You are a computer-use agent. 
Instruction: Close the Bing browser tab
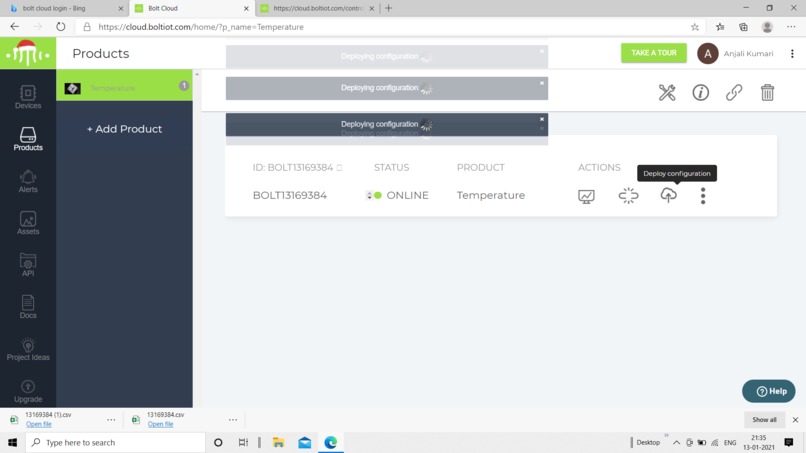click(121, 9)
